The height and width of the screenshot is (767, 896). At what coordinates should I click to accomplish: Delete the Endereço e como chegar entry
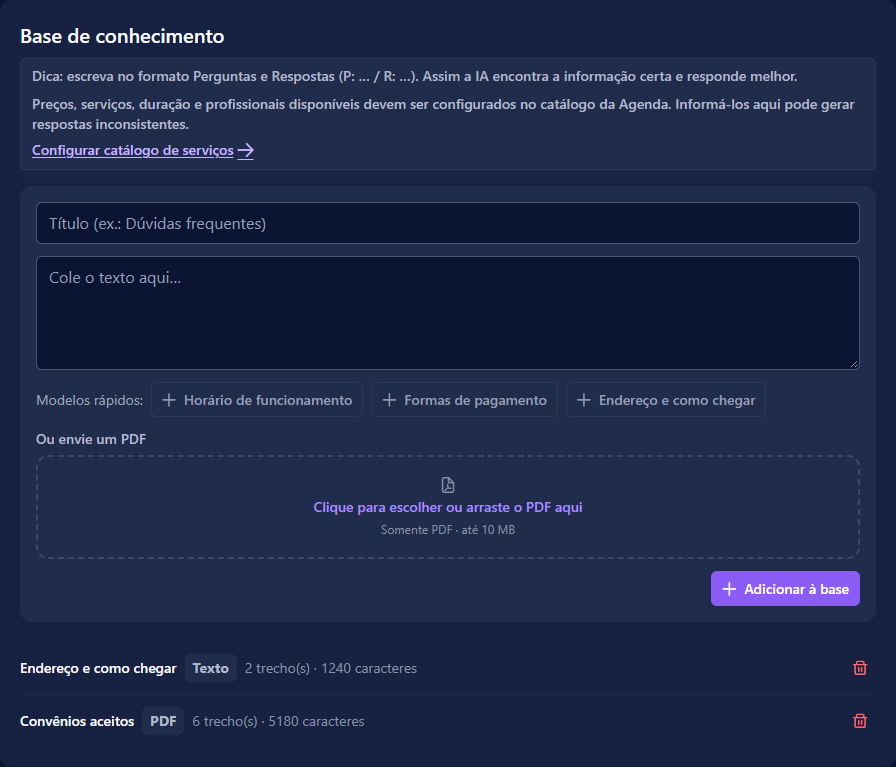(x=859, y=668)
